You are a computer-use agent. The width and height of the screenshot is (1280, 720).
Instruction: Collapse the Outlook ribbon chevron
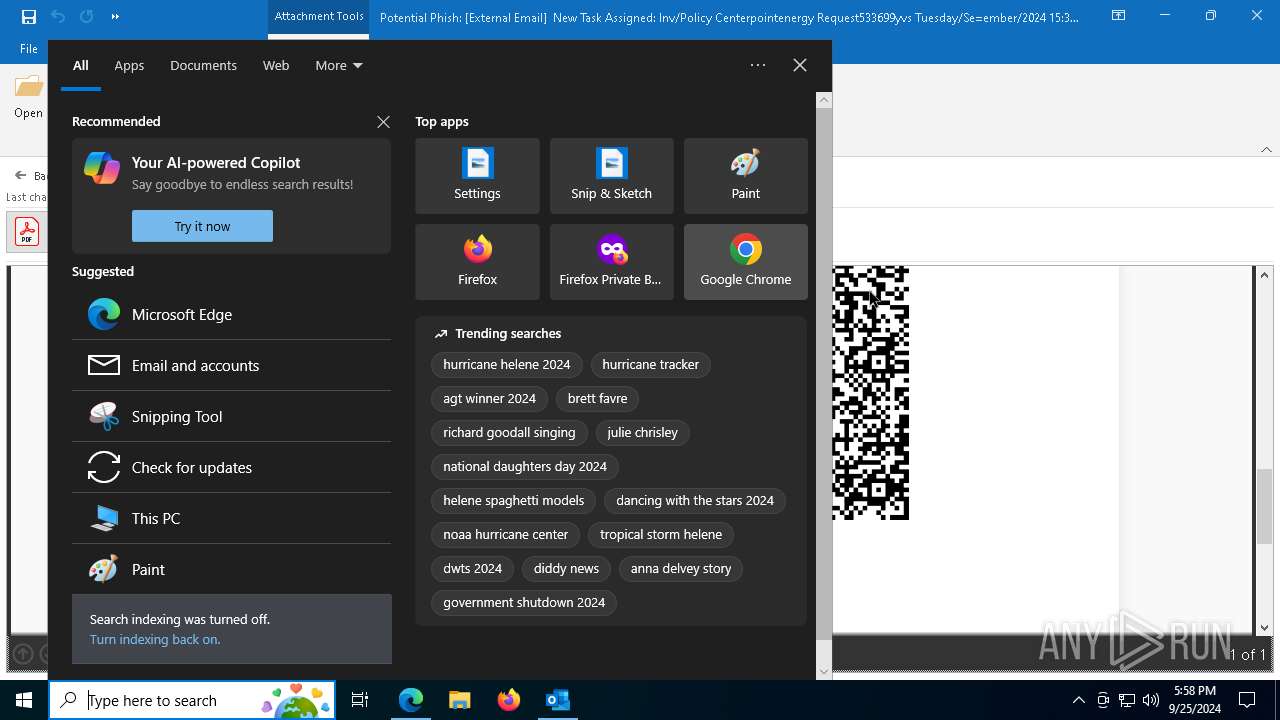(1266, 149)
